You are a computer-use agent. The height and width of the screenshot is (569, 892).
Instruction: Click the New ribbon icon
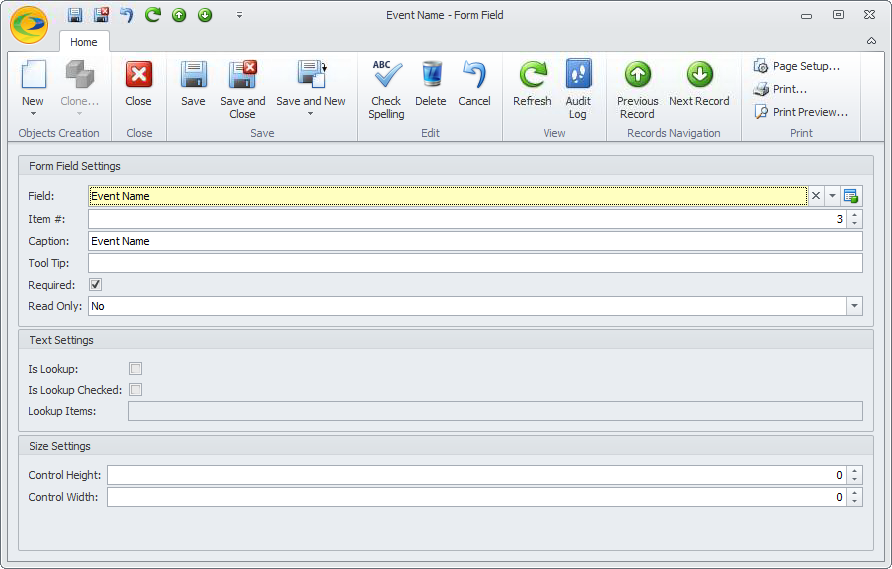point(33,75)
